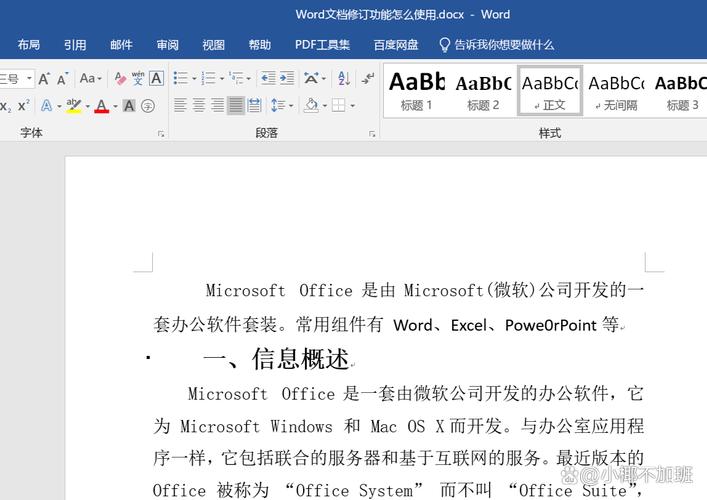Viewport: 707px width, 500px height.
Task: Decrease the paragraph indent
Action: pos(268,78)
